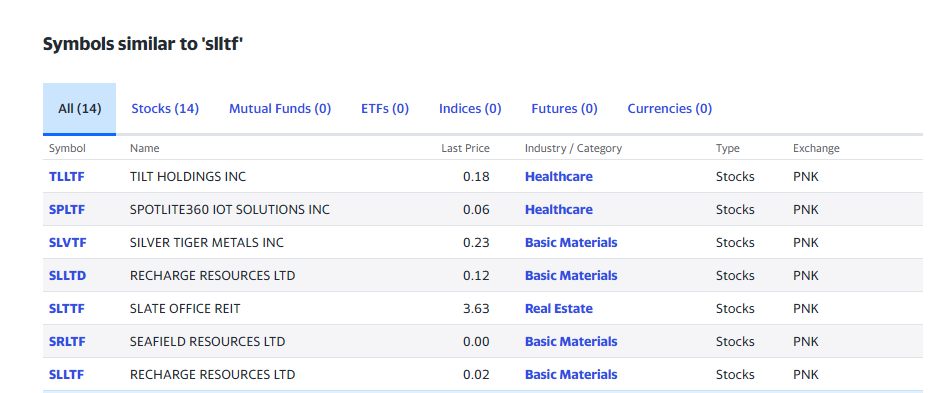Click the 0.12 last price value
Screen dimensions: 944x393
[476, 276]
